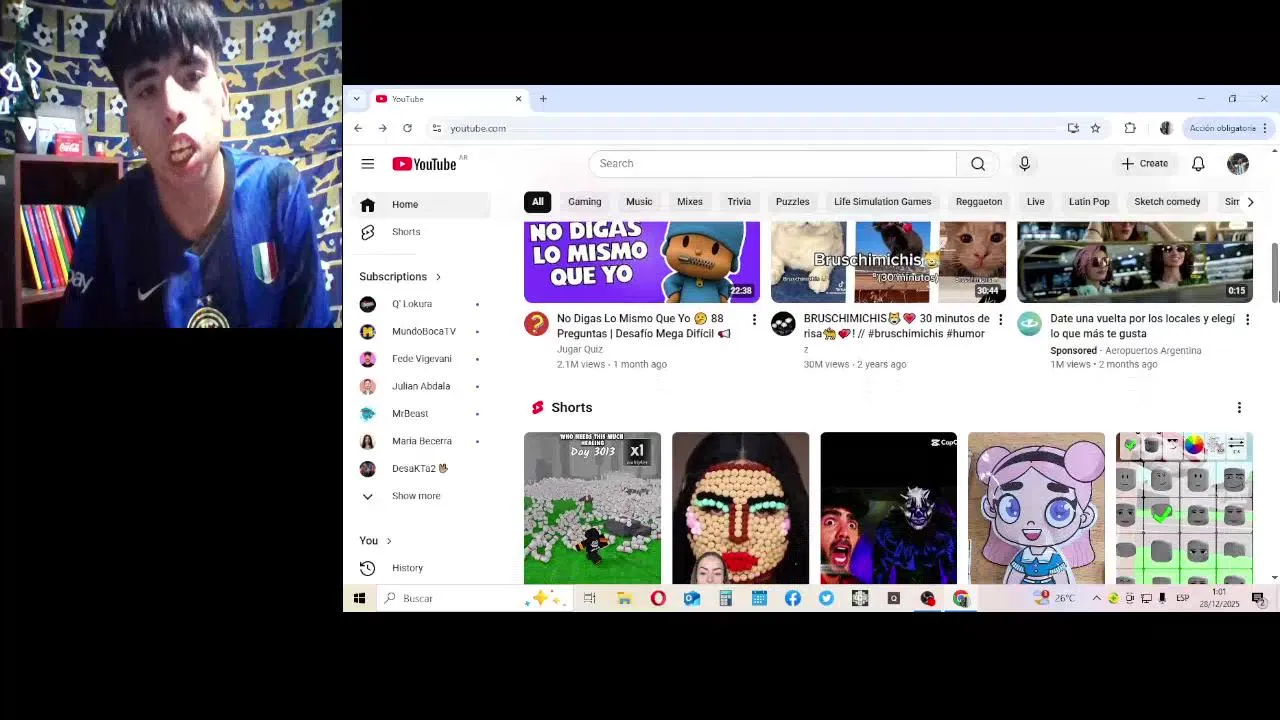Play the beaded face makeup short

(740, 508)
